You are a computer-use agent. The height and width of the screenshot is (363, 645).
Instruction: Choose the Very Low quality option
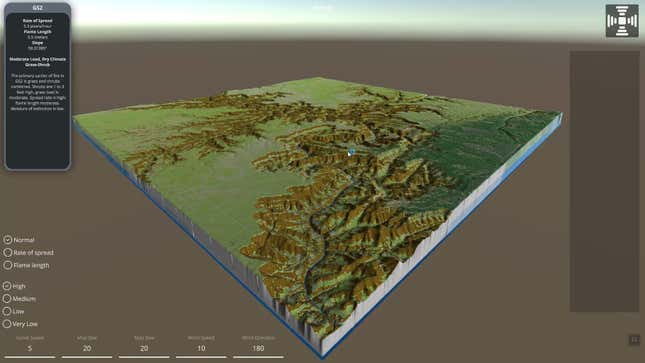pos(20,324)
